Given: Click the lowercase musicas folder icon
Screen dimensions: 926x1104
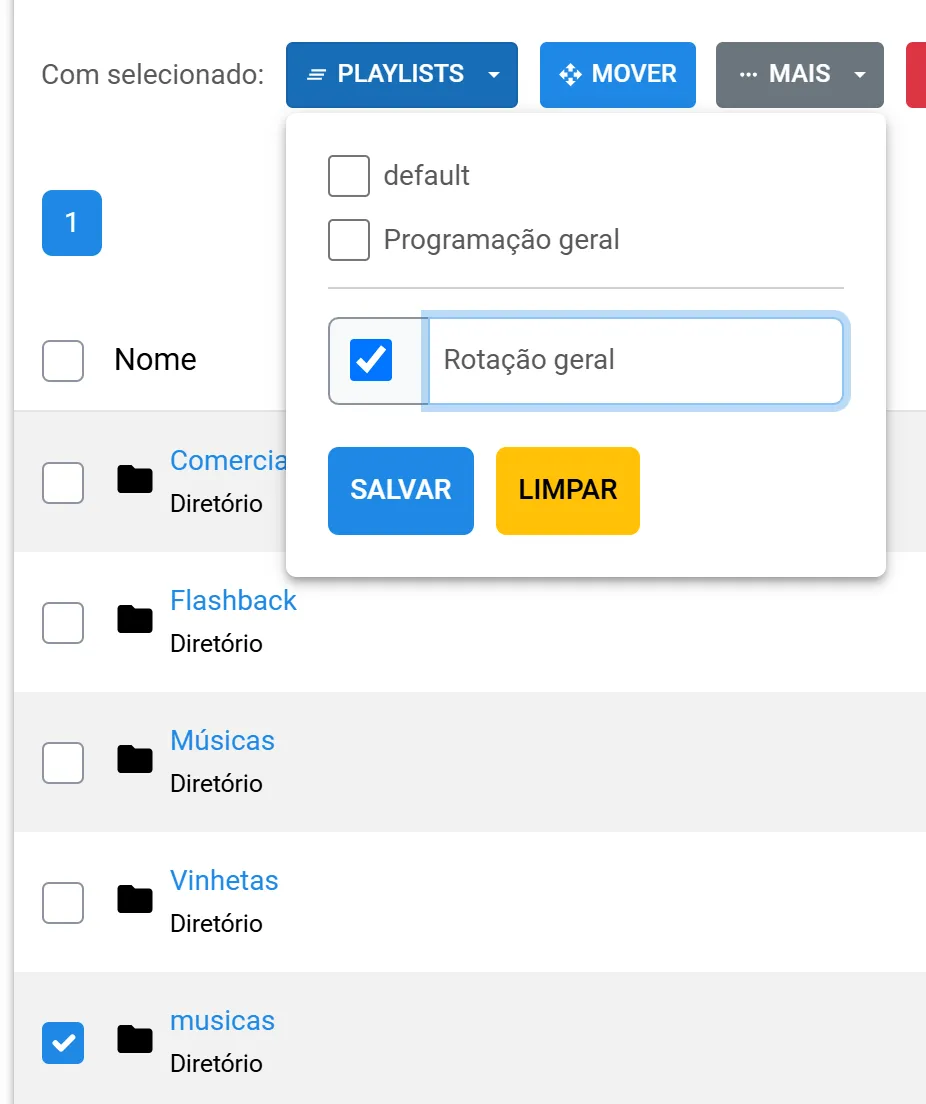Looking at the screenshot, I should [135, 1039].
